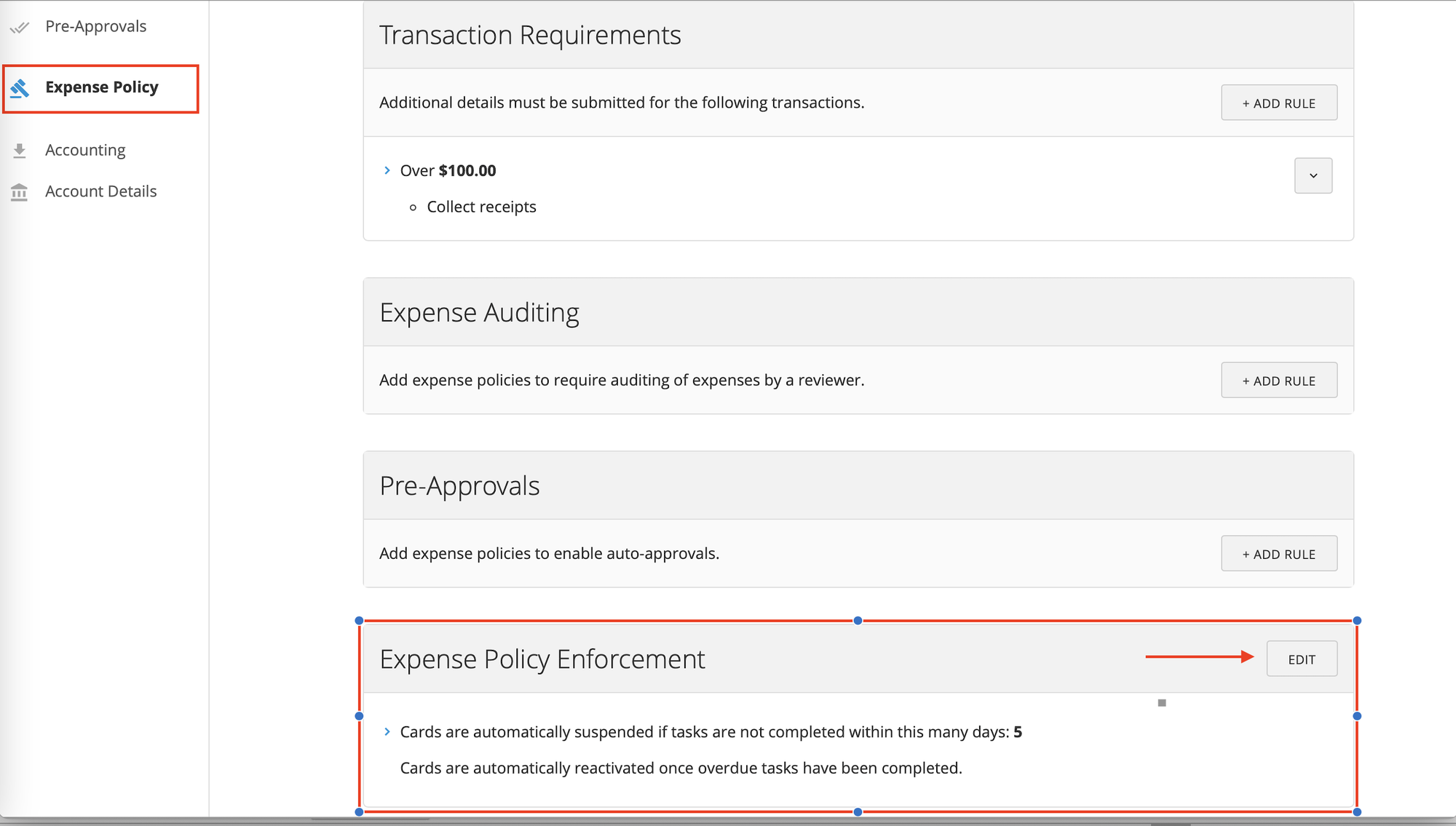1456x826 pixels.
Task: Open Accounting from the sidebar
Action: pyautogui.click(x=85, y=150)
